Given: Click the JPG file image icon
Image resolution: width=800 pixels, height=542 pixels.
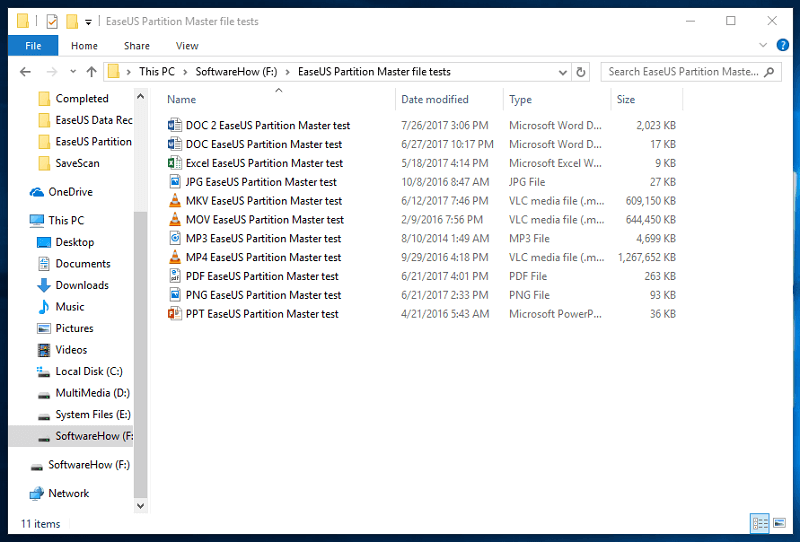Looking at the screenshot, I should point(174,182).
